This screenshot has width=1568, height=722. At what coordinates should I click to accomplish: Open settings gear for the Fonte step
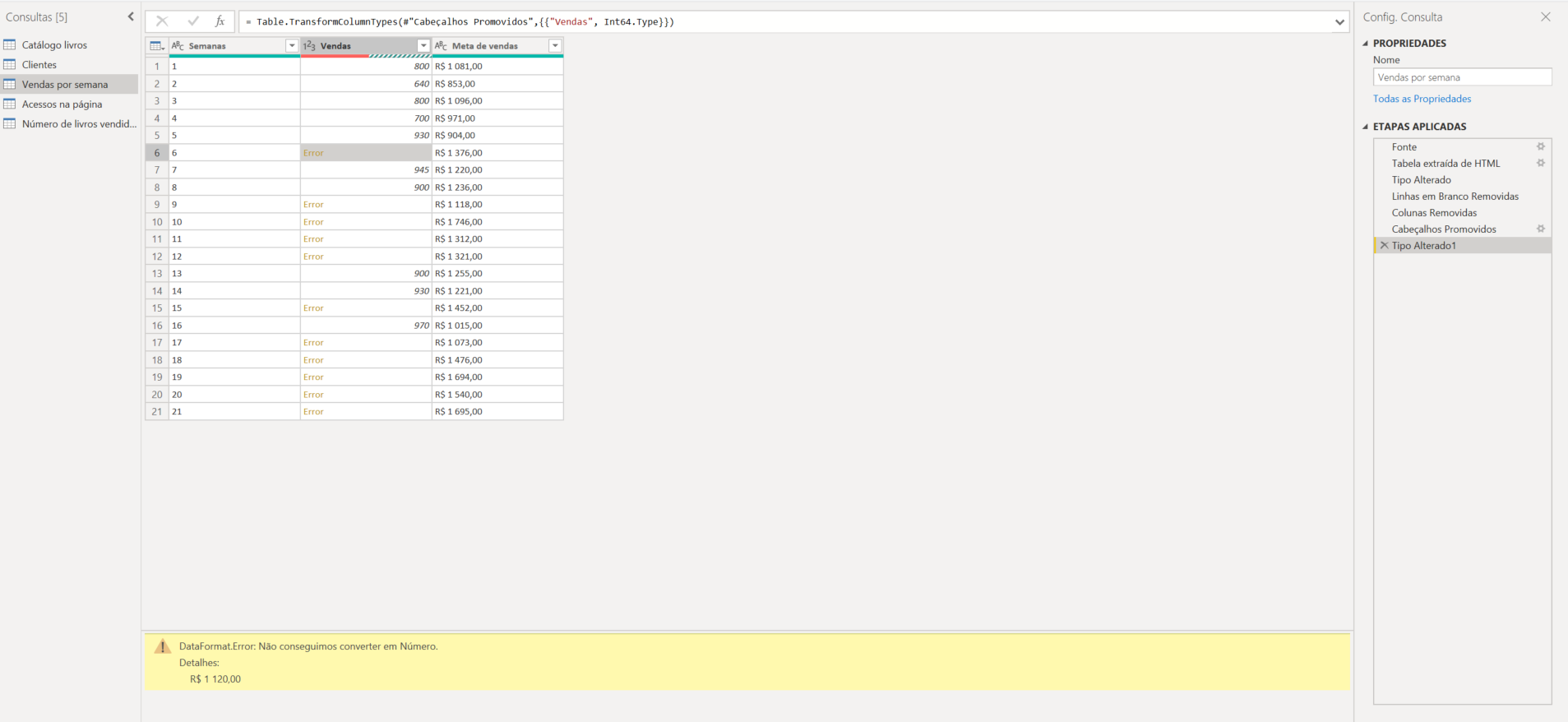click(1541, 147)
